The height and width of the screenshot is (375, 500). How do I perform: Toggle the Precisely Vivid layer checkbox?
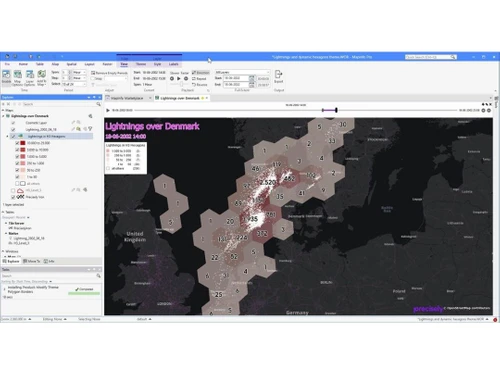click(13, 197)
